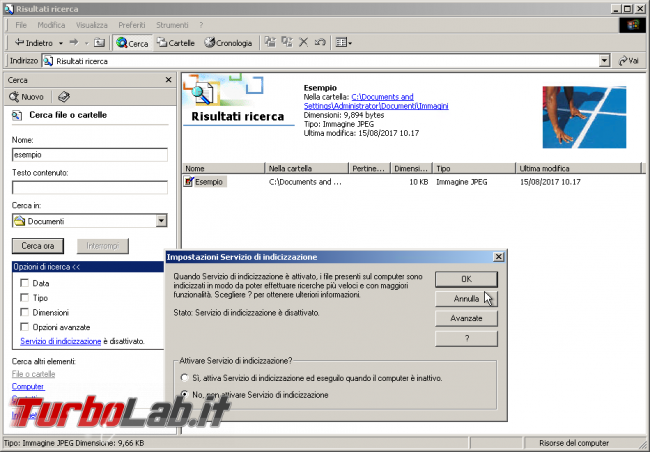Open the File menu
The height and width of the screenshot is (452, 650).
point(21,25)
